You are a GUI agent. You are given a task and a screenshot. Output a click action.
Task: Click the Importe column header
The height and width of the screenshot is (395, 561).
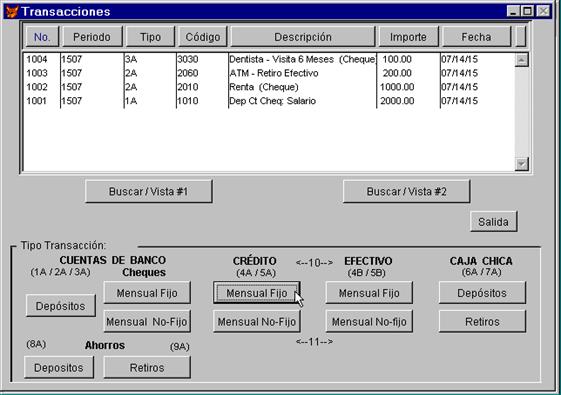coord(408,37)
